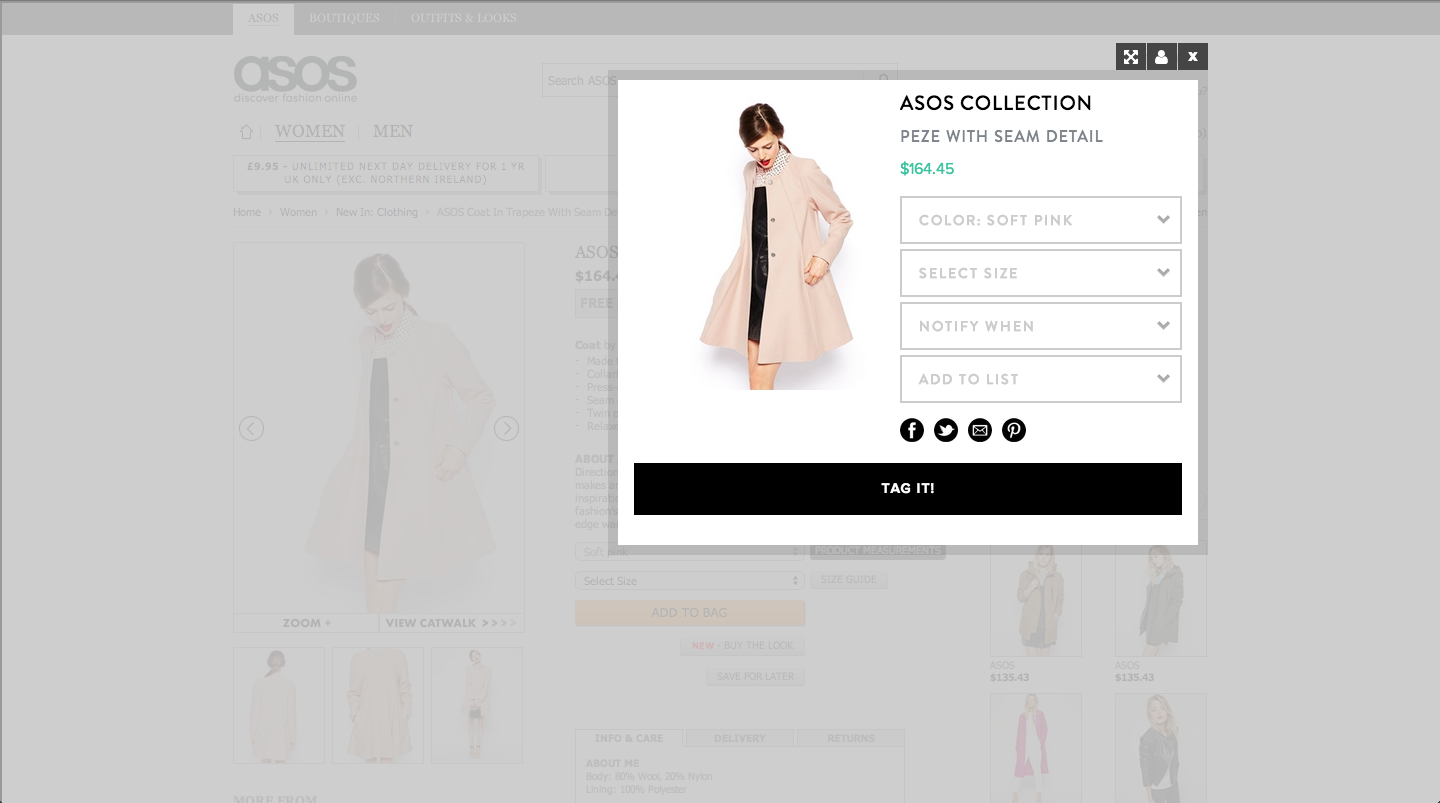Expand the popup's Select Size dropdown
This screenshot has width=1440, height=803.
(1041, 273)
